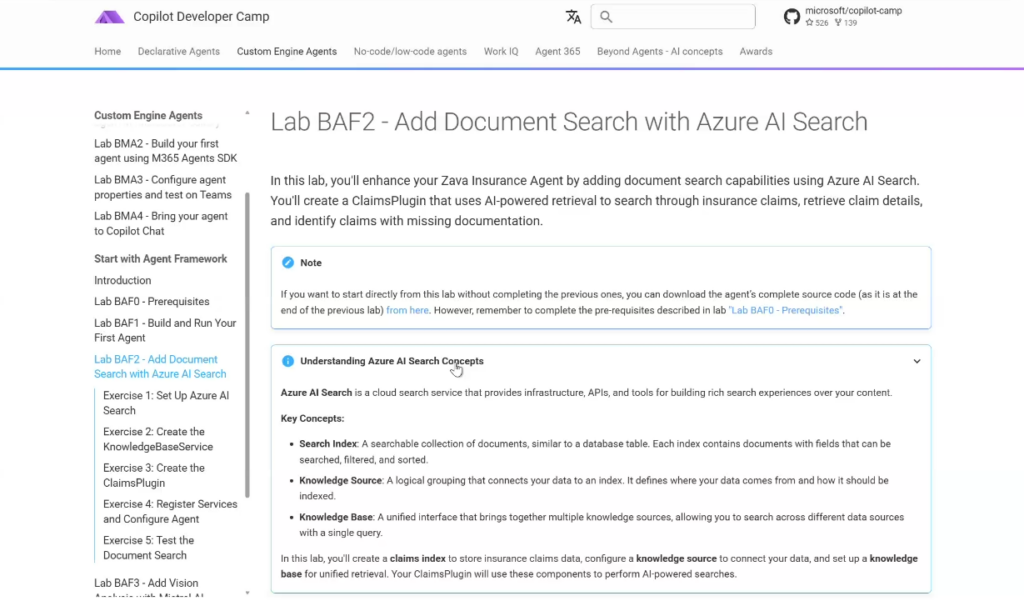This screenshot has width=1024, height=611.
Task: Jump to Exercise 2: Create the KnowledgeBaseService
Action: point(158,439)
